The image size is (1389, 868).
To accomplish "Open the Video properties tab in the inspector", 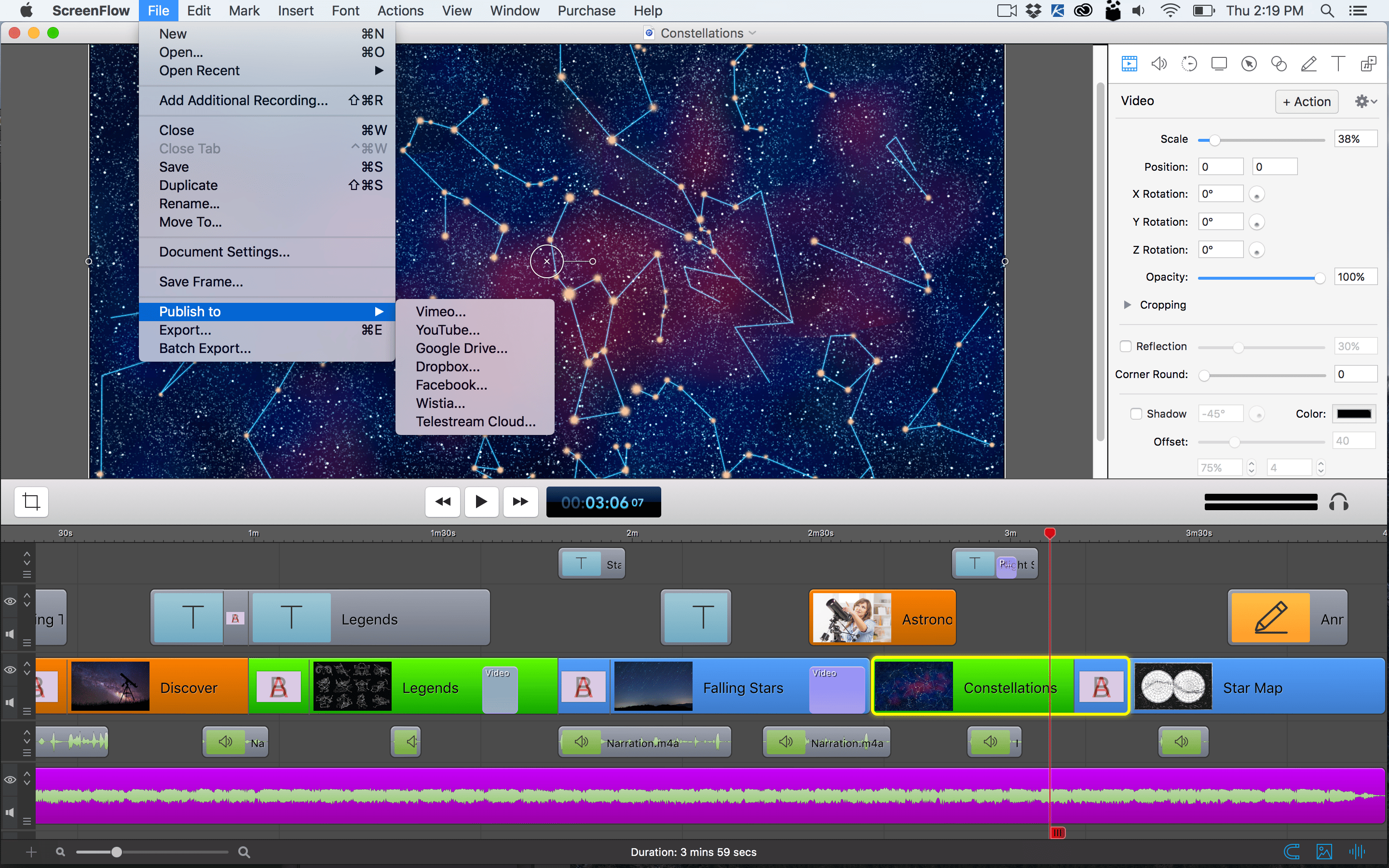I will tap(1129, 63).
